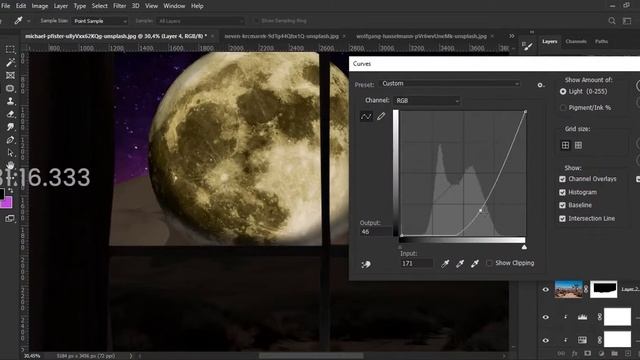Image resolution: width=640 pixels, height=360 pixels.
Task: Add a layer mask via bottom icon
Action: click(x=587, y=353)
